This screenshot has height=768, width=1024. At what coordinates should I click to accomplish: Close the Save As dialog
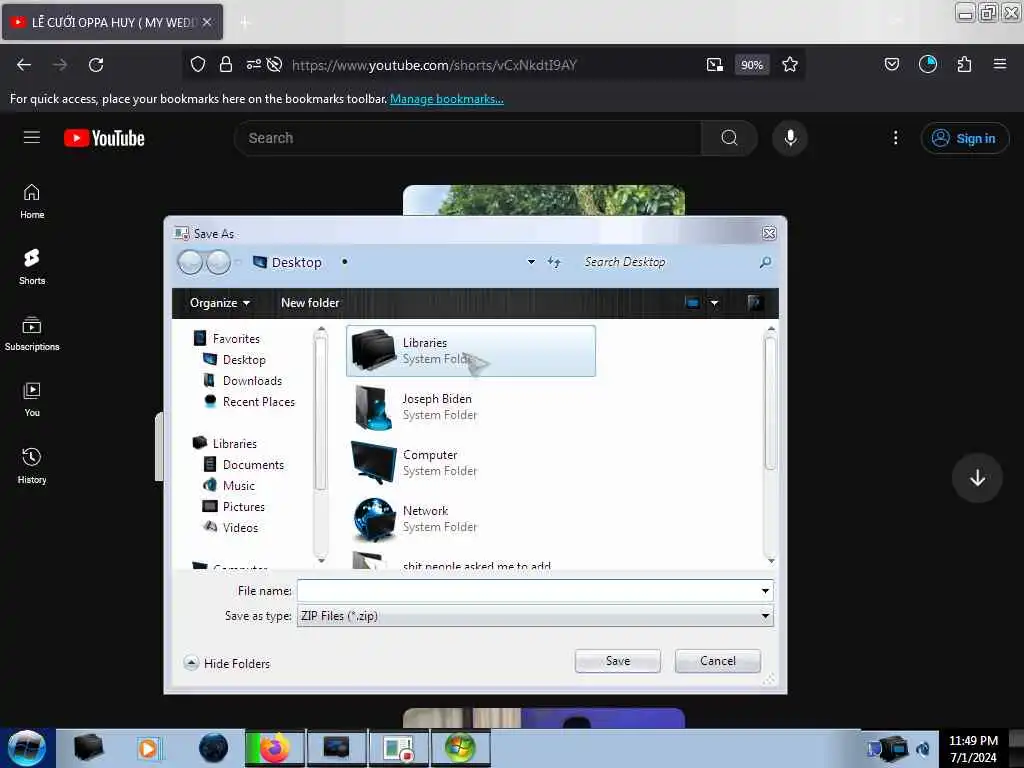(x=769, y=233)
